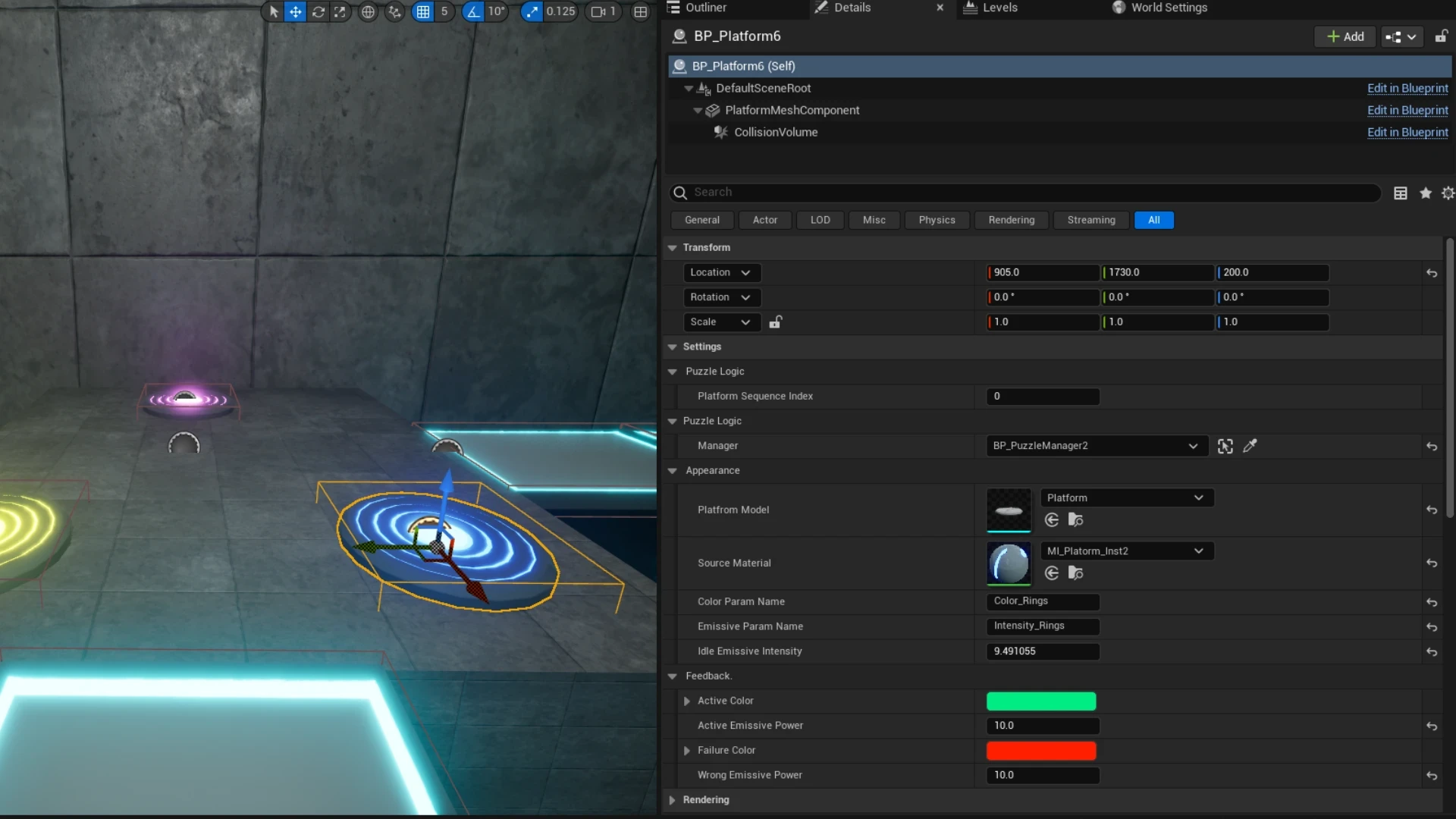
Task: Toggle grid snapping in viewport toolbar
Action: (x=423, y=11)
